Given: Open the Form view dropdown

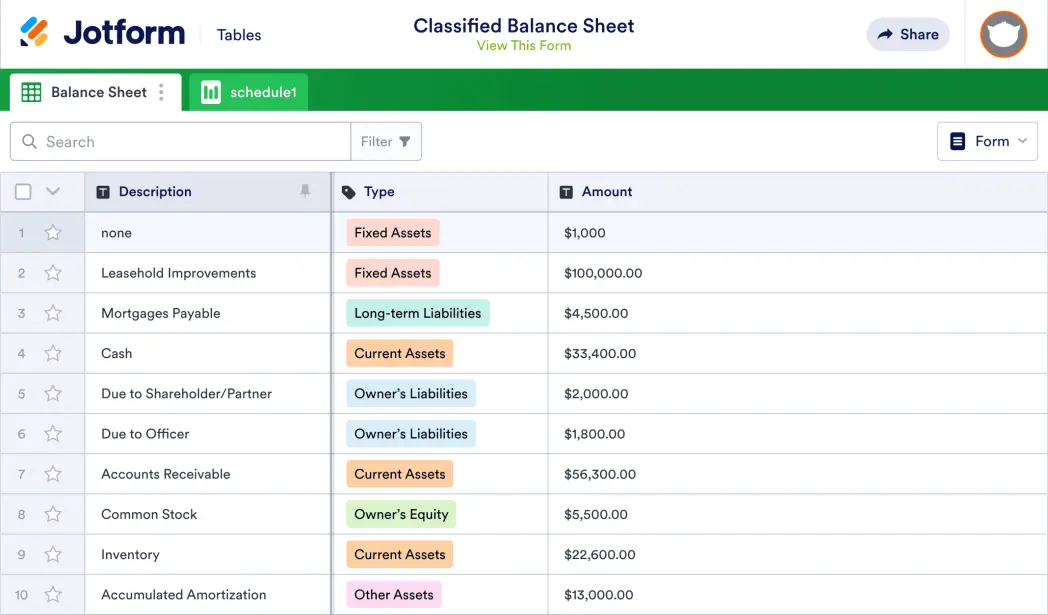Looking at the screenshot, I should click(x=987, y=141).
